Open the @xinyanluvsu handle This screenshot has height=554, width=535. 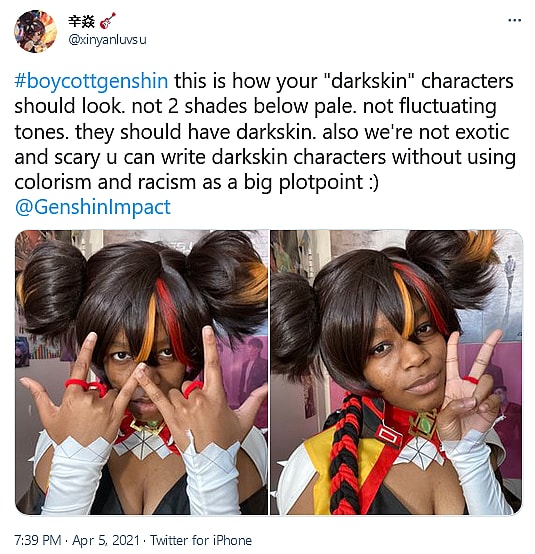[x=107, y=40]
